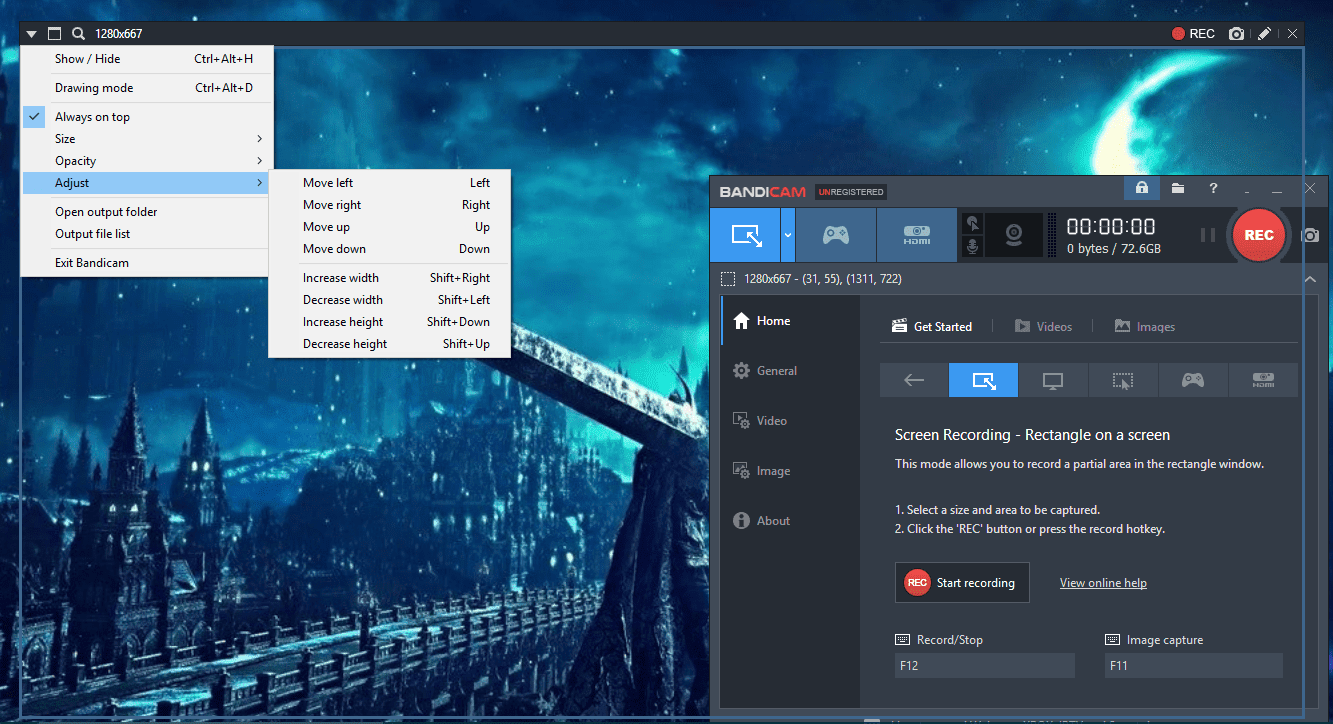
Task: Select the gamepad mode button in Get Started
Action: coord(1193,380)
